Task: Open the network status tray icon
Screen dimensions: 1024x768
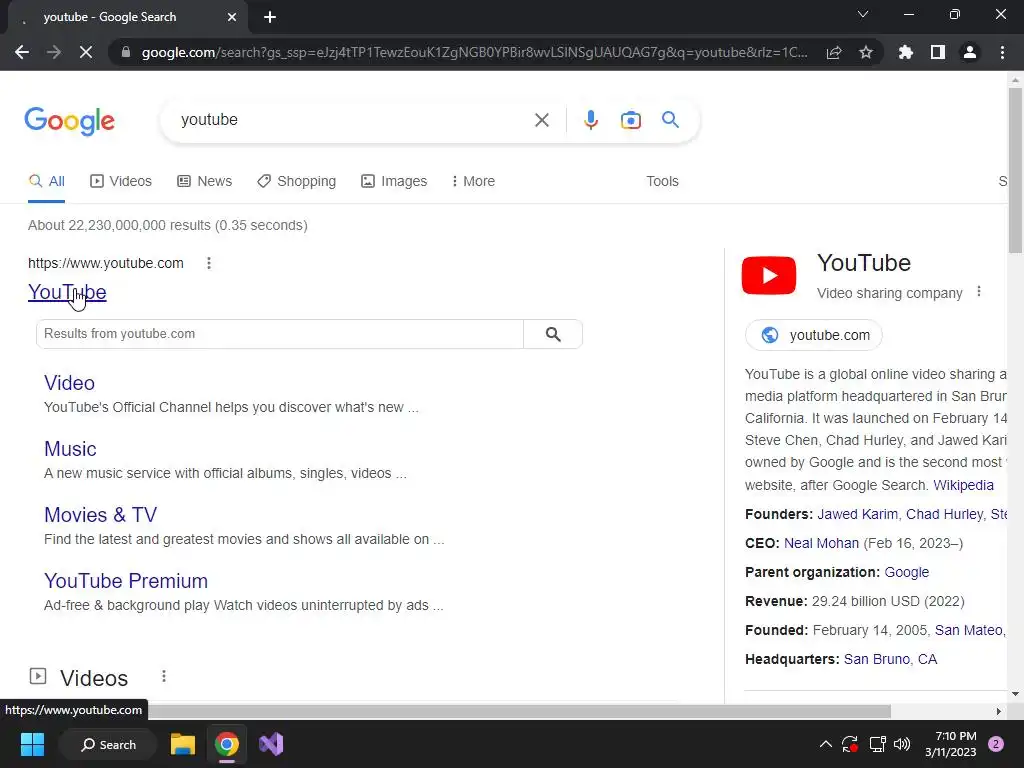Action: click(x=877, y=744)
